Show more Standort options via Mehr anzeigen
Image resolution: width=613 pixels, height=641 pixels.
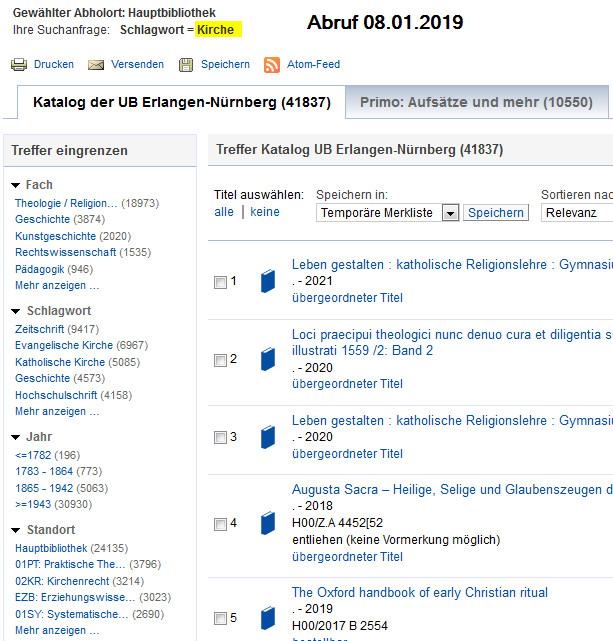(57, 630)
